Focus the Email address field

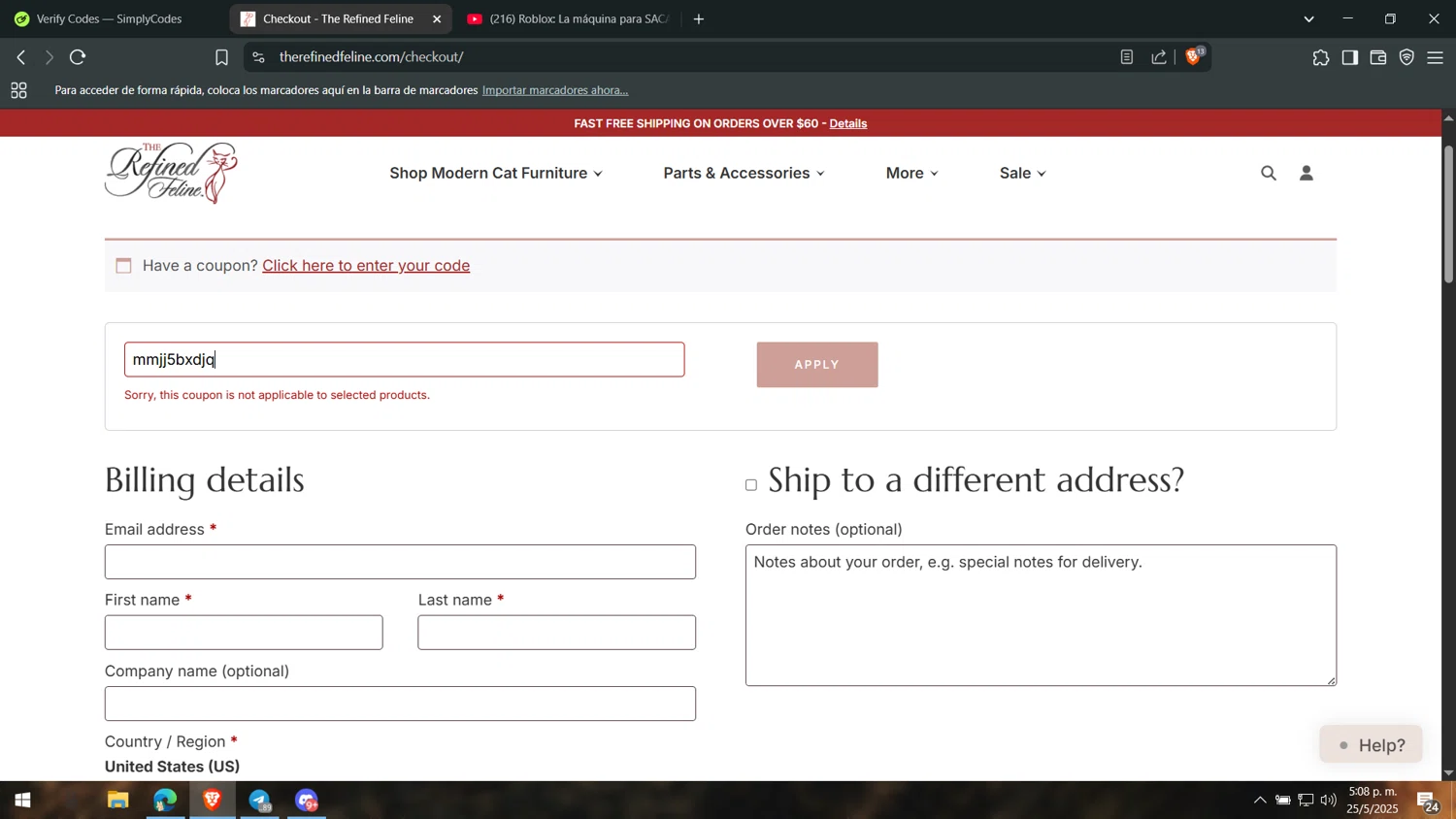pyautogui.click(x=400, y=562)
